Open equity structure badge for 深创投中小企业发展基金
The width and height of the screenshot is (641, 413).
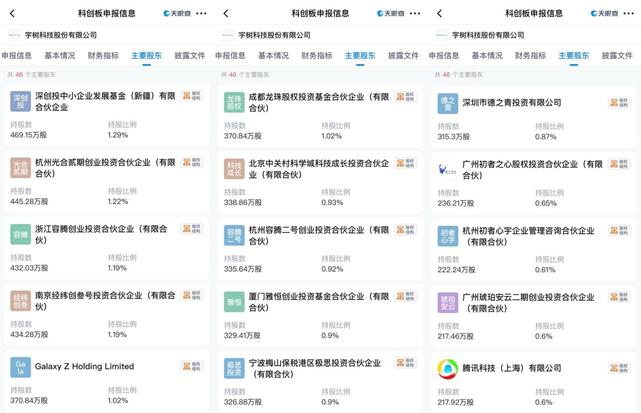(191, 96)
